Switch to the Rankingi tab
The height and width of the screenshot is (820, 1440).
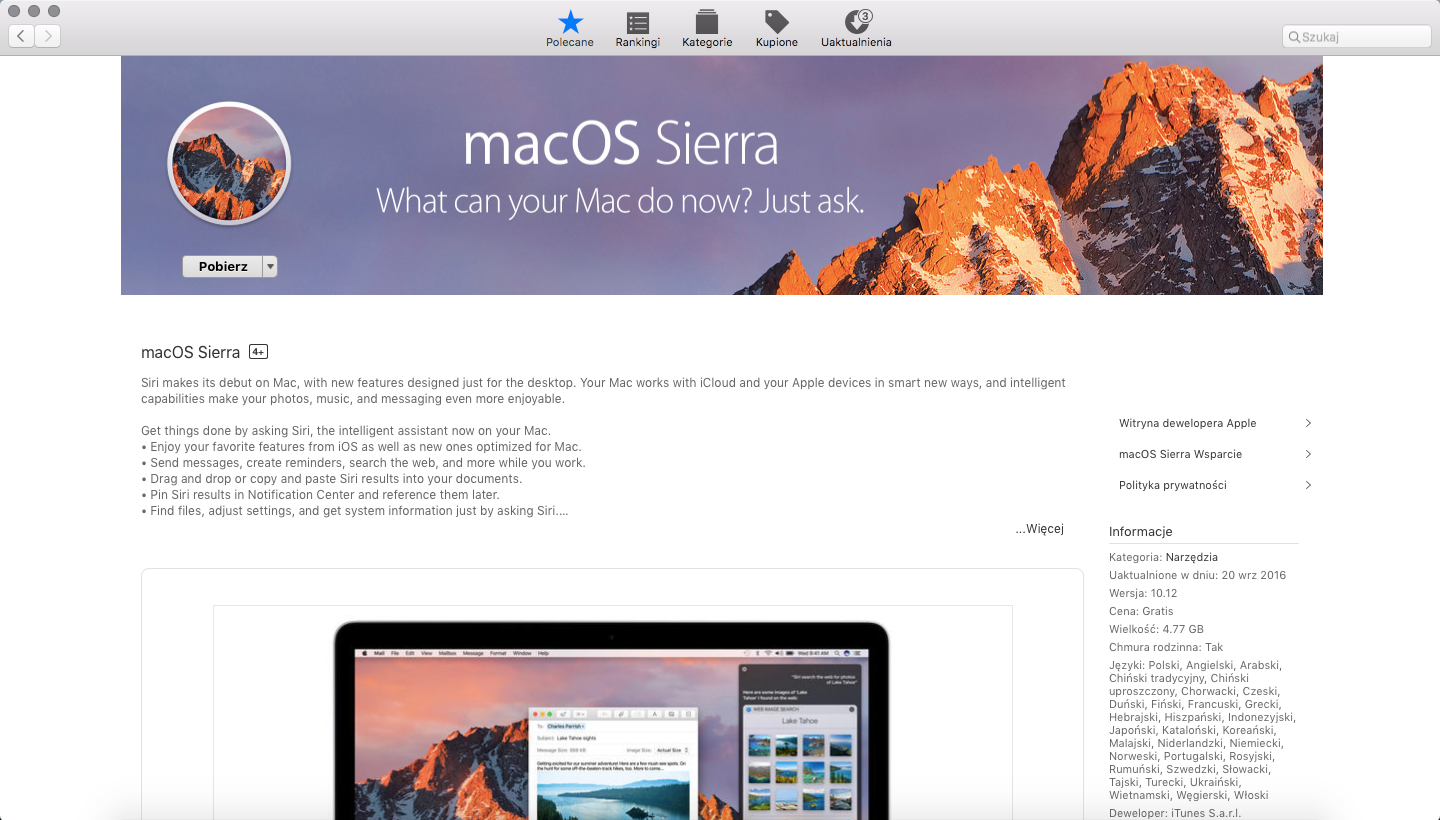(x=638, y=29)
